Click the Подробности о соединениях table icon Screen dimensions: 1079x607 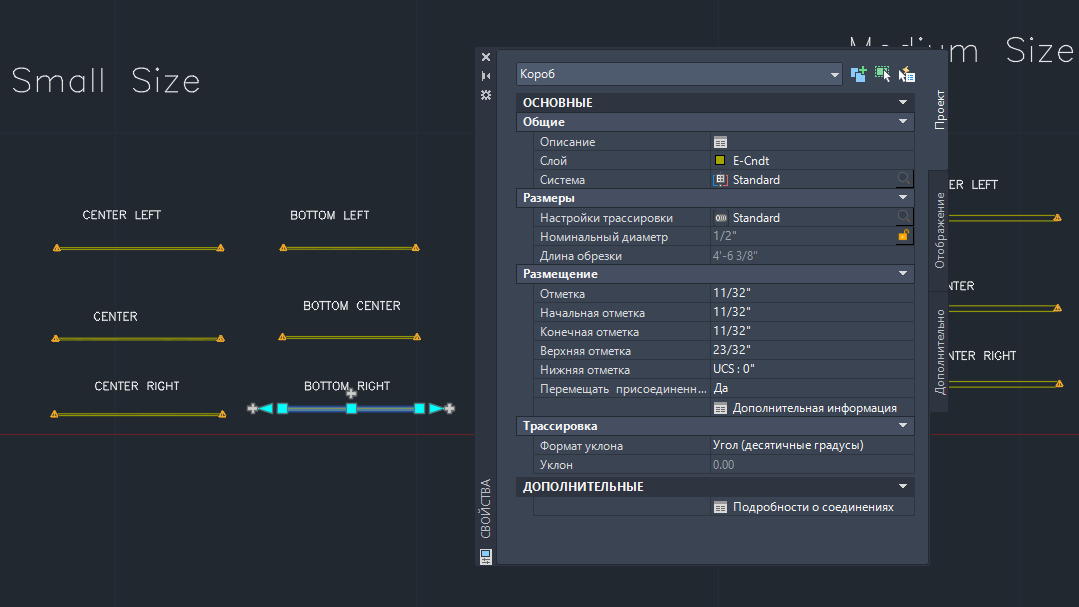click(x=720, y=507)
